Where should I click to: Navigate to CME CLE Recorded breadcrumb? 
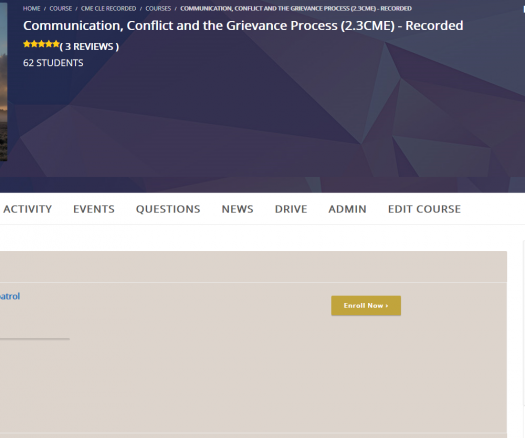click(x=108, y=8)
